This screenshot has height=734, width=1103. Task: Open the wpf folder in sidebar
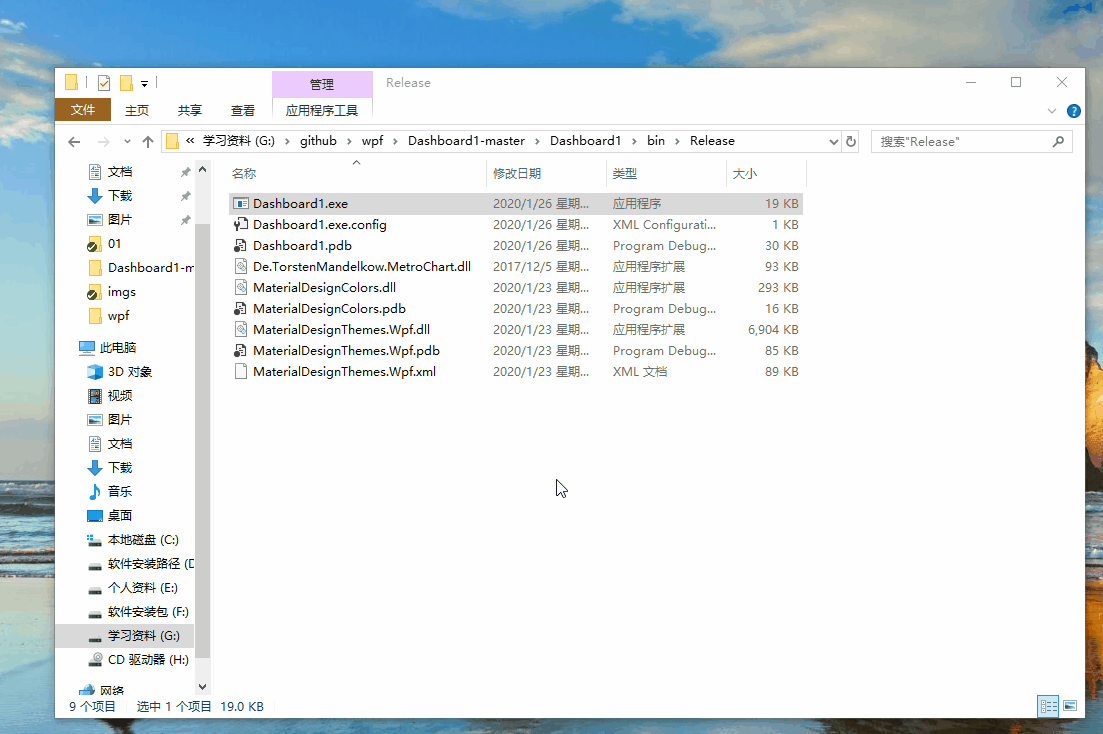[x=118, y=315]
